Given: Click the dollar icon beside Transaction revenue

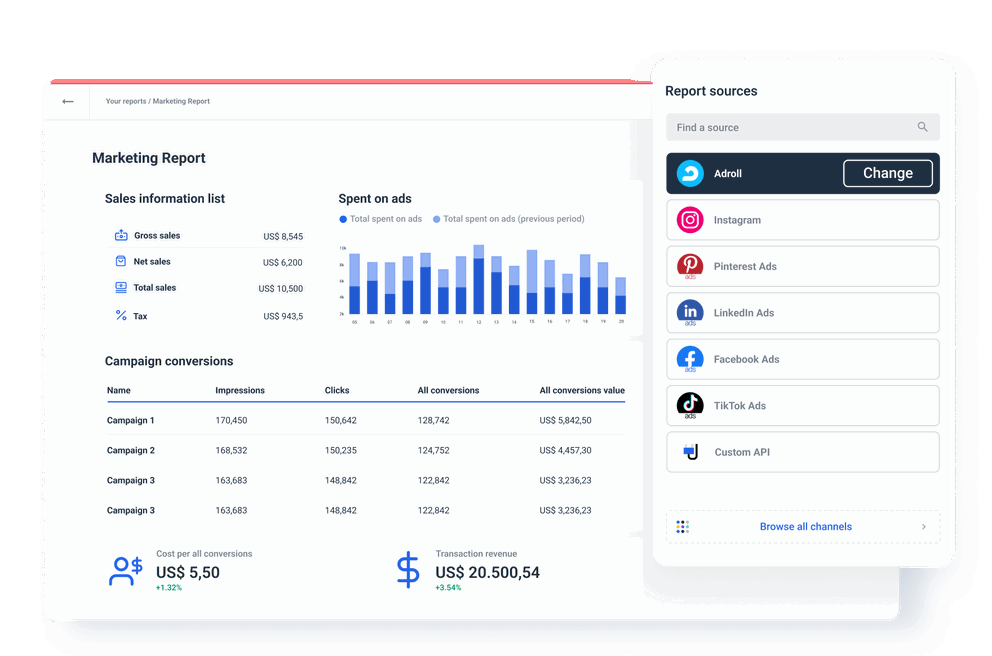Looking at the screenshot, I should coord(407,569).
